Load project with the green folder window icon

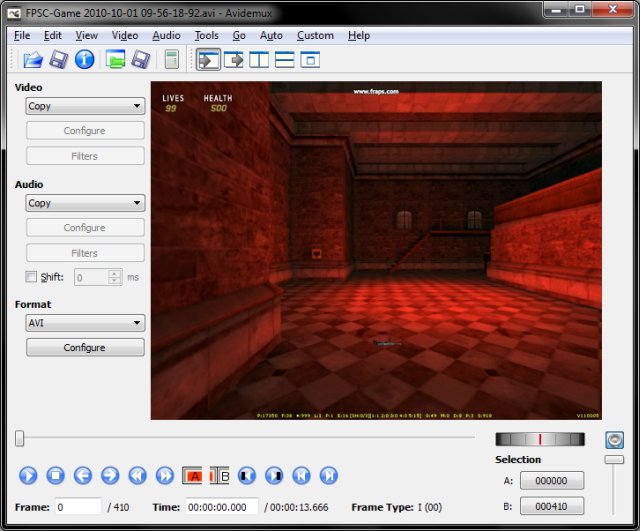(x=115, y=60)
